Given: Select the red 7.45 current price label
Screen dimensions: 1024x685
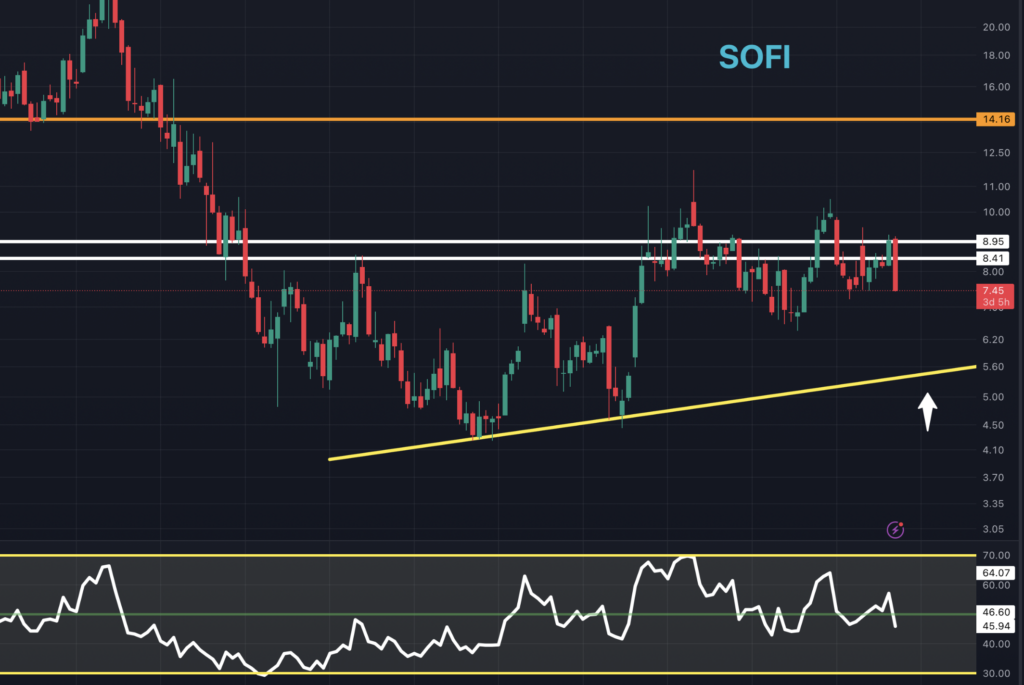Looking at the screenshot, I should click(x=995, y=290).
